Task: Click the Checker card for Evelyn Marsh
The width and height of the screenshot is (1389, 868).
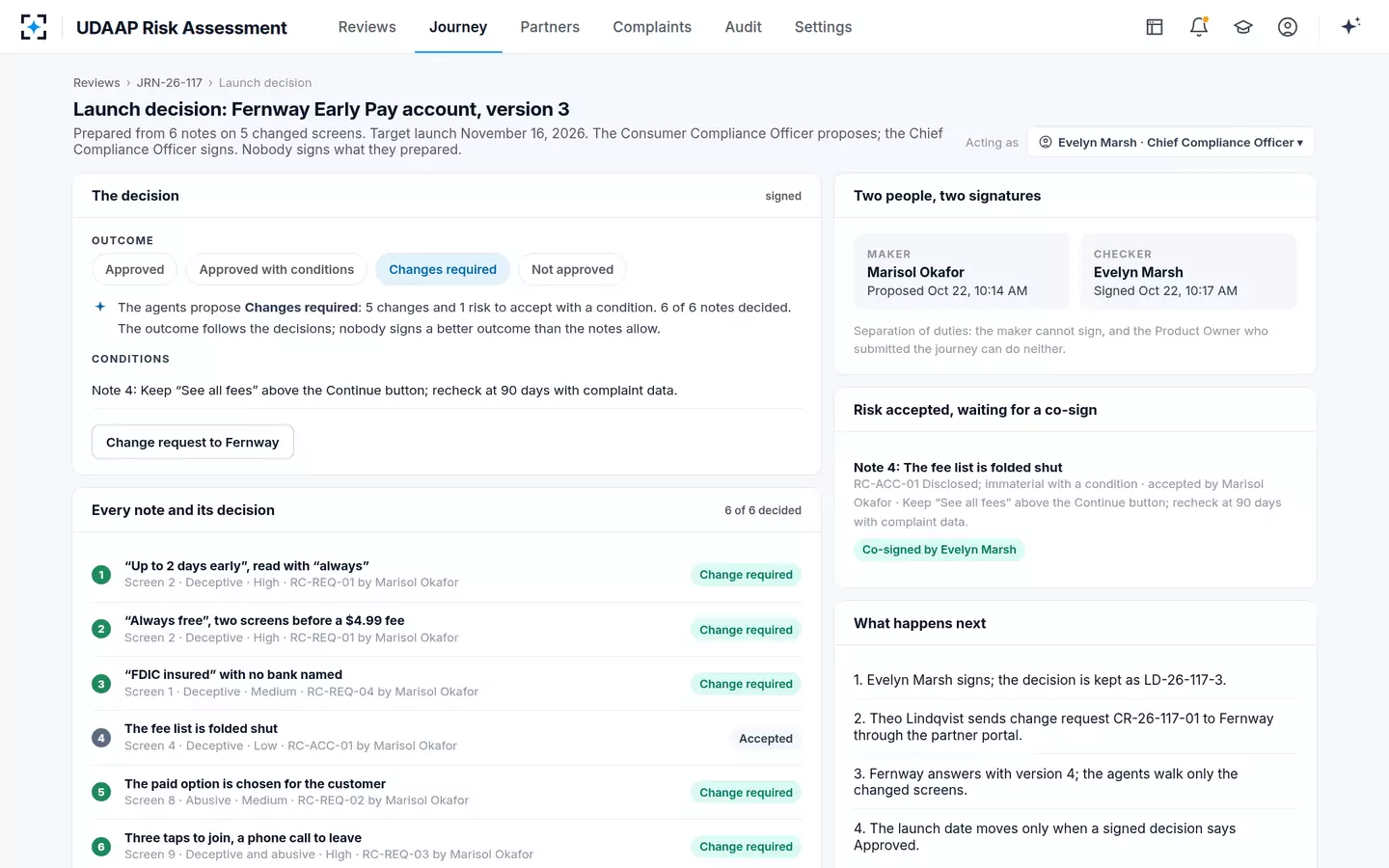Action: tap(1188, 271)
